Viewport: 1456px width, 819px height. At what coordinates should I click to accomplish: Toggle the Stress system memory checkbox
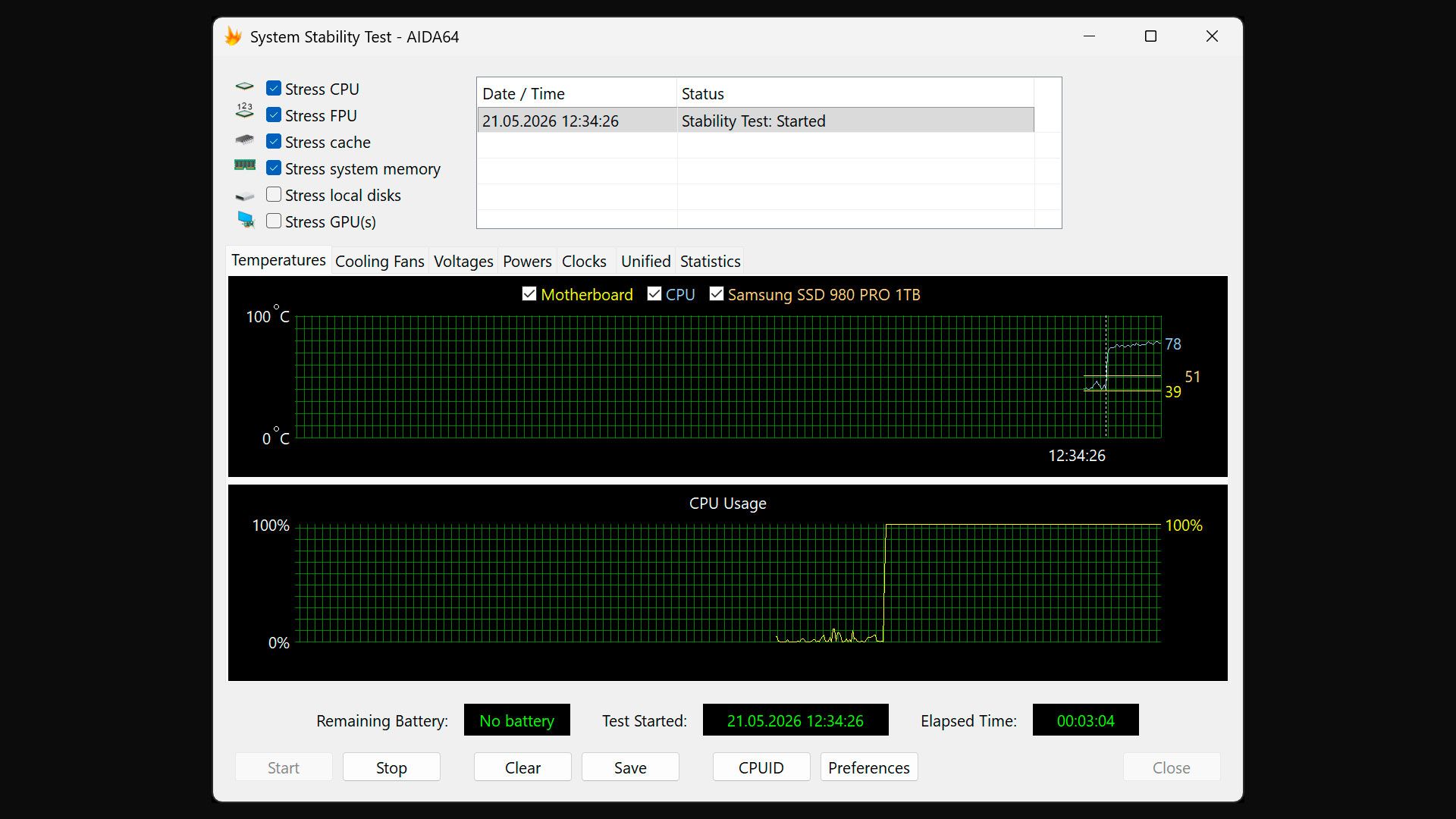[x=274, y=168]
